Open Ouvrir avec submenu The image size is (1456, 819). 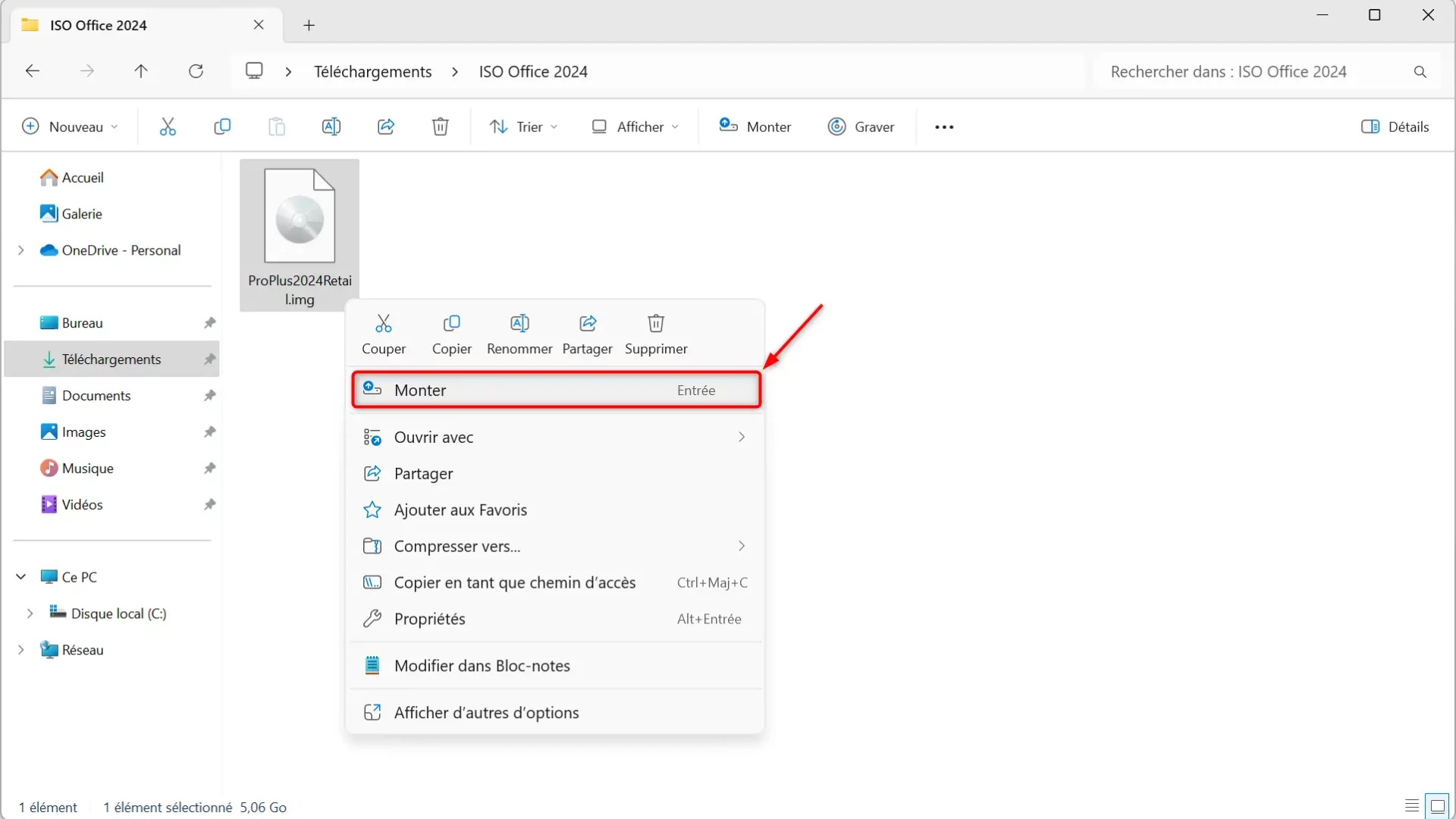click(741, 436)
